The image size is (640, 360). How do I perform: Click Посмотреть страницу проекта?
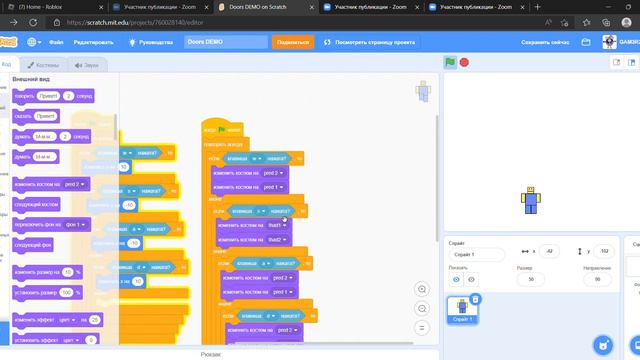coord(369,42)
